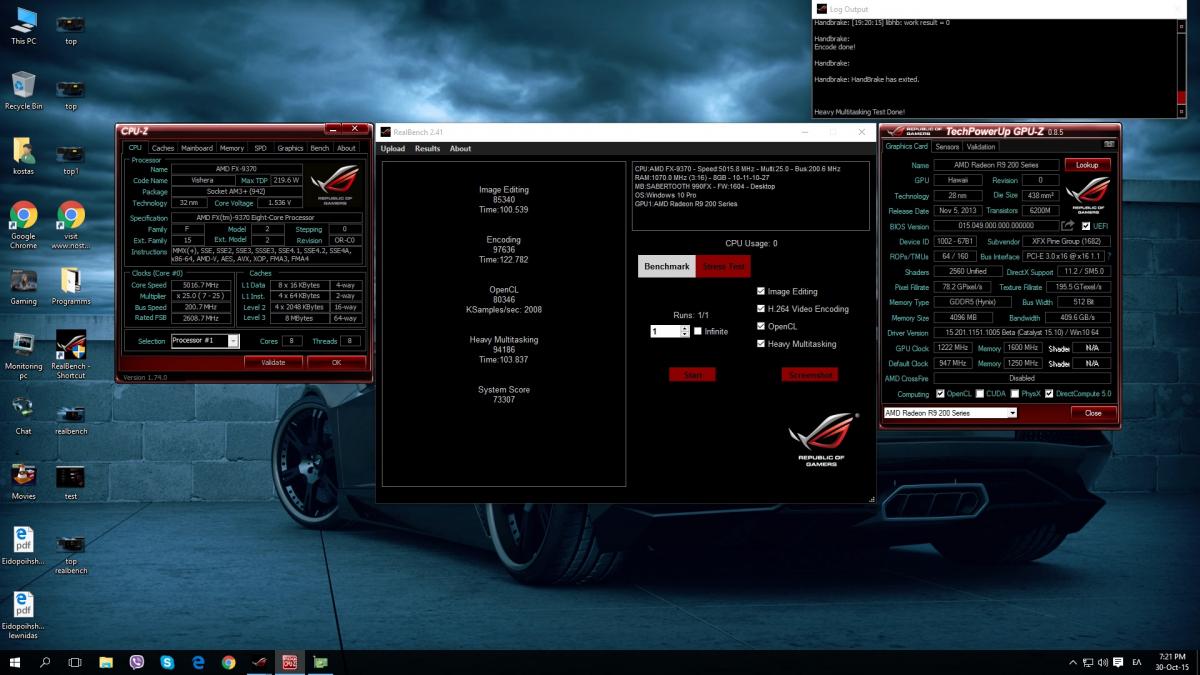Click the Start button in RealBench

click(693, 375)
